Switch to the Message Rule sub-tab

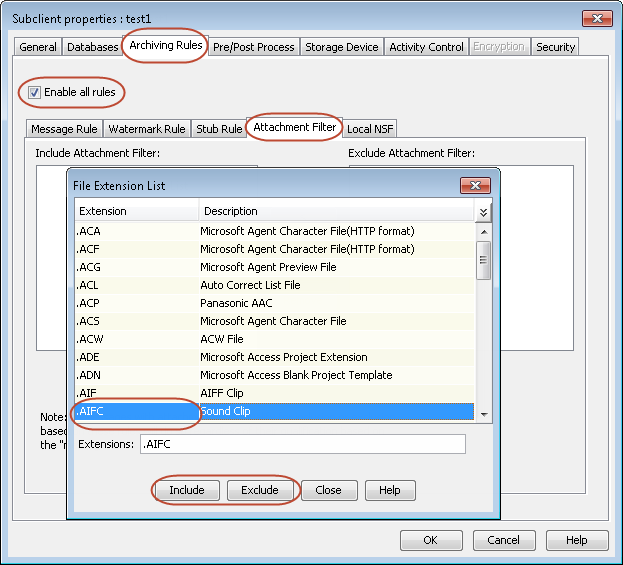(x=64, y=129)
